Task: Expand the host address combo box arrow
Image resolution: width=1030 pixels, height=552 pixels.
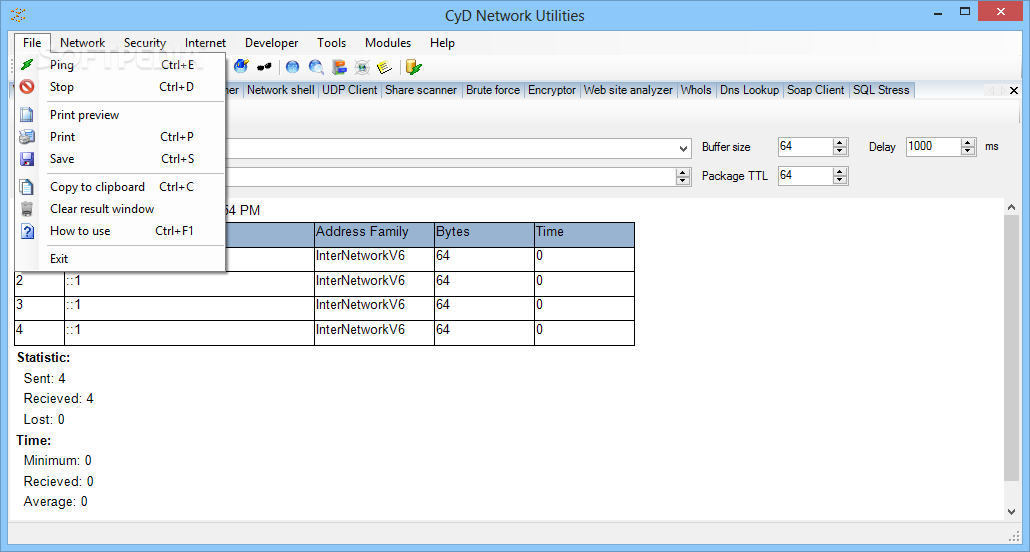Action: pos(683,149)
